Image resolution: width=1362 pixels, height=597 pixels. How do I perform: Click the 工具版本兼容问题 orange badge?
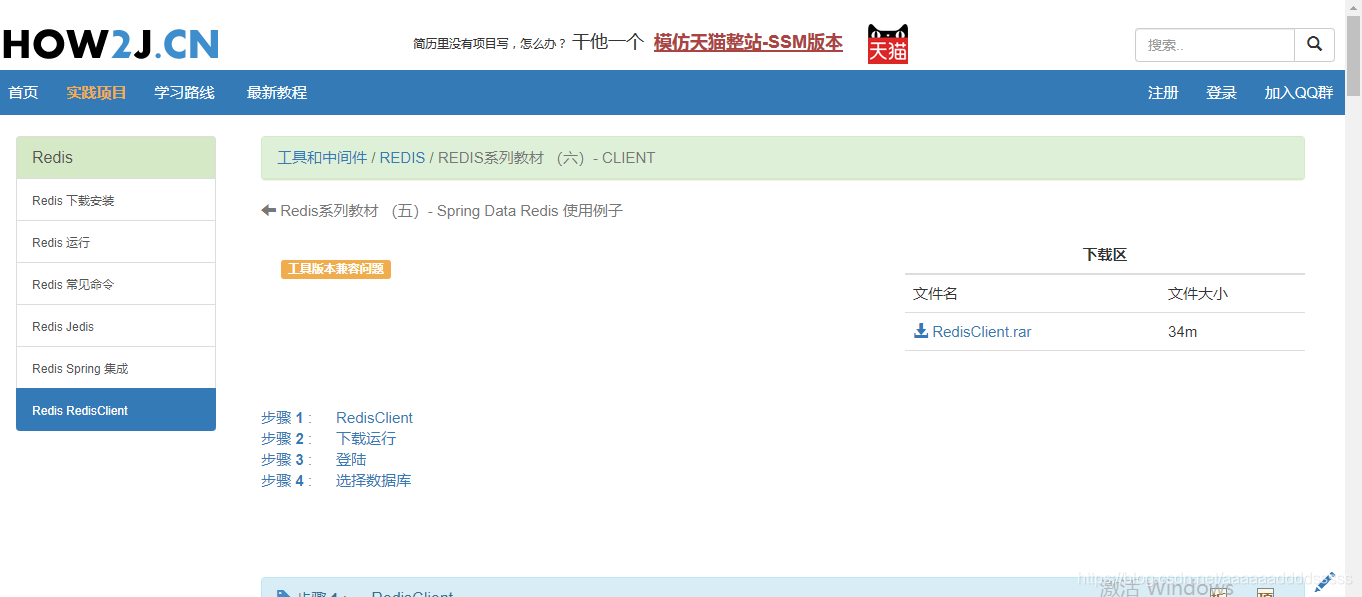coord(336,269)
